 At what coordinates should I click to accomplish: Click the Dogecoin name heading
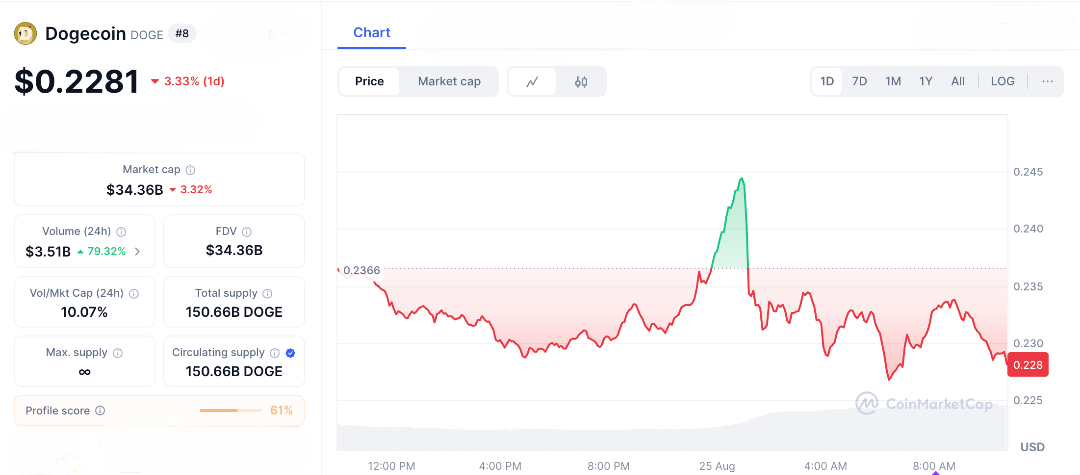[x=85, y=33]
